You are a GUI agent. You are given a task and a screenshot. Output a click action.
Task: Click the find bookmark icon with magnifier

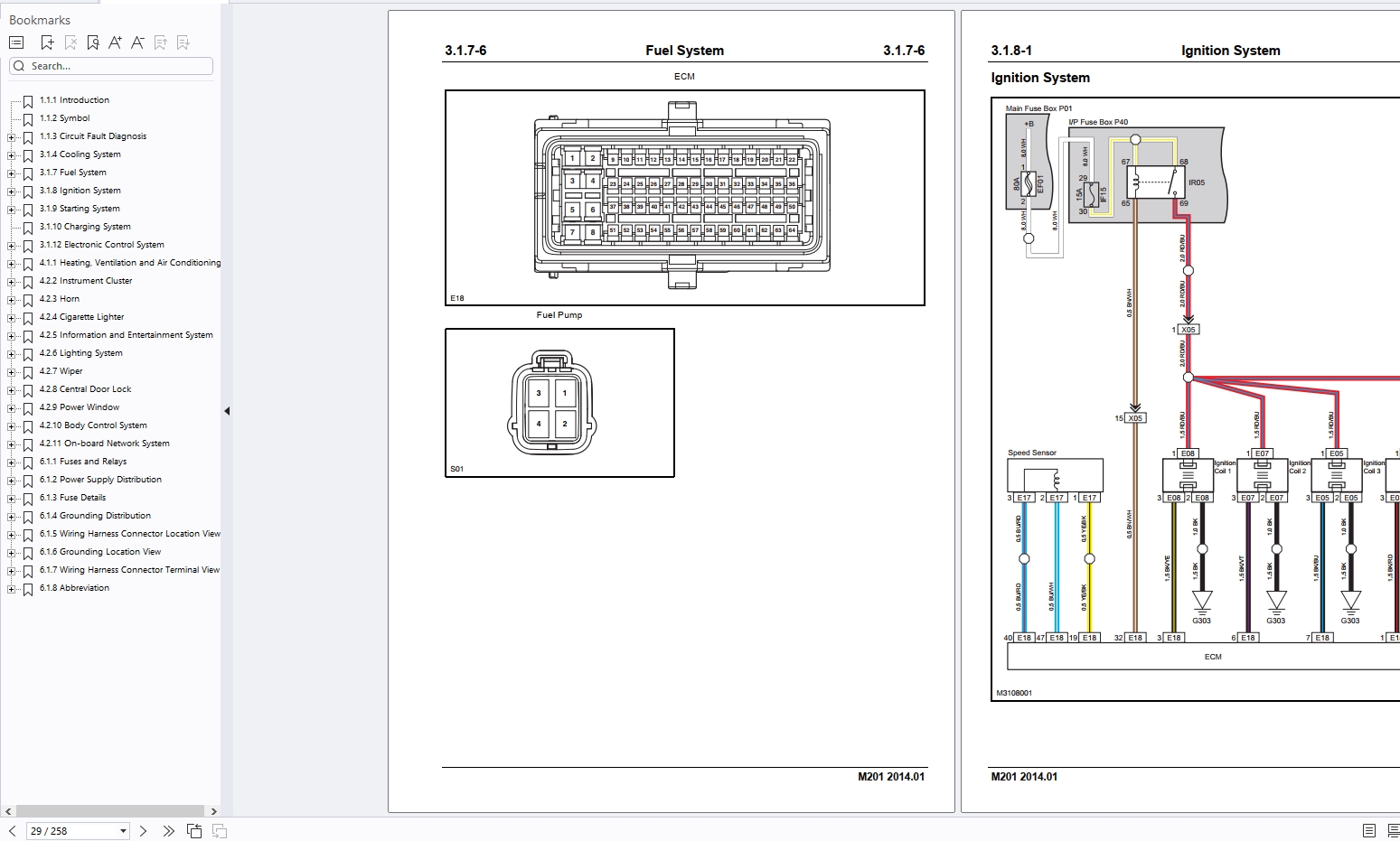(93, 42)
